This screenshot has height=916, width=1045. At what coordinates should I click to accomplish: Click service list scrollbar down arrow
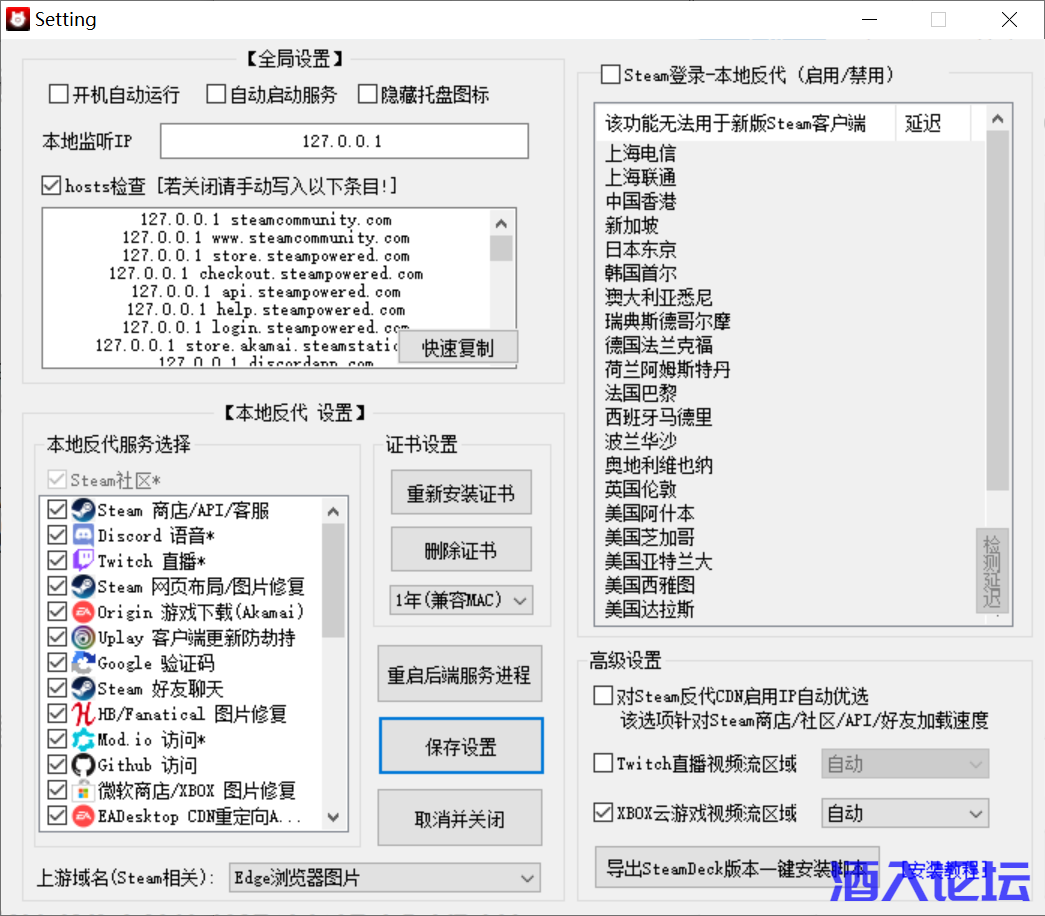pyautogui.click(x=333, y=817)
